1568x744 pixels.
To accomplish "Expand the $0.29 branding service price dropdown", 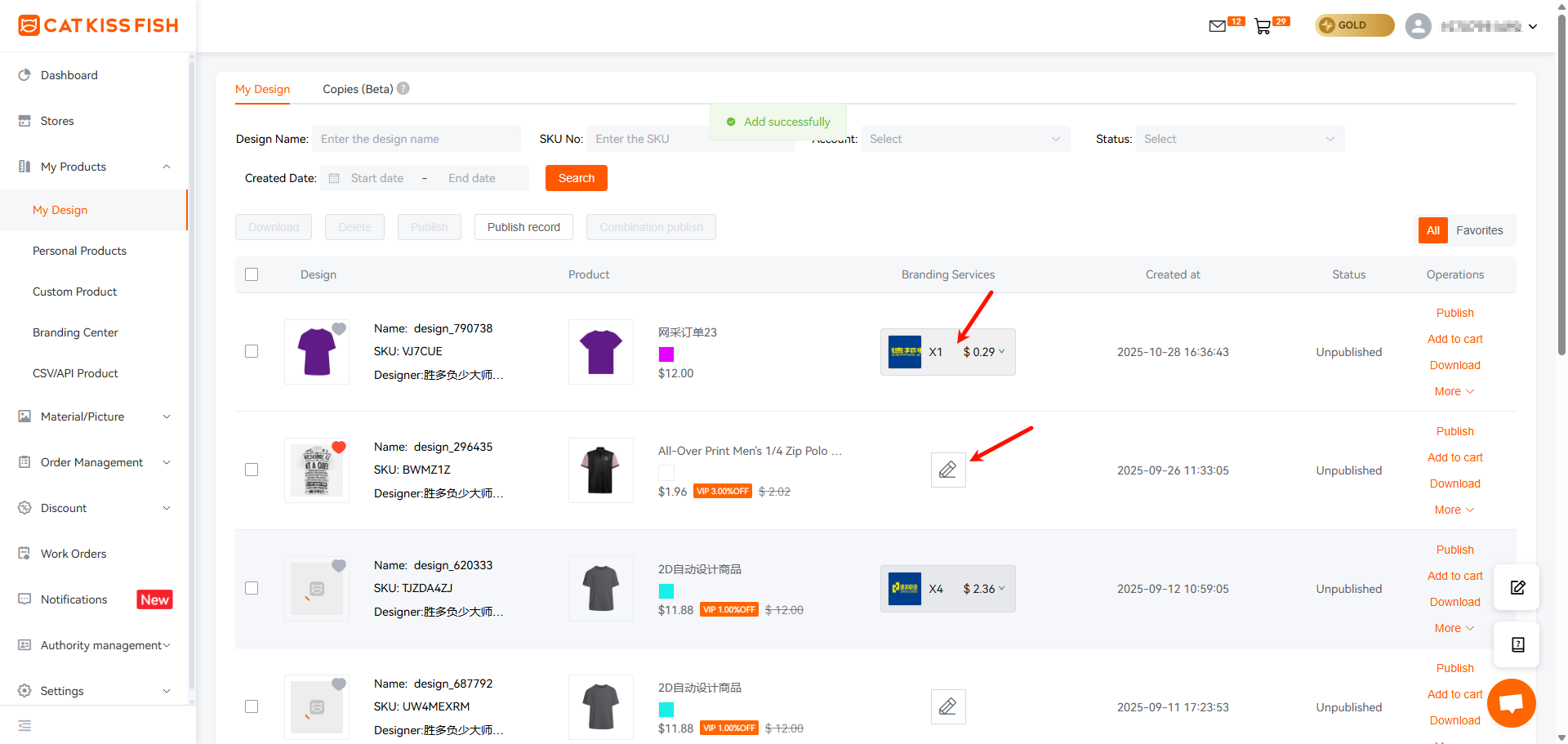I will click(984, 352).
